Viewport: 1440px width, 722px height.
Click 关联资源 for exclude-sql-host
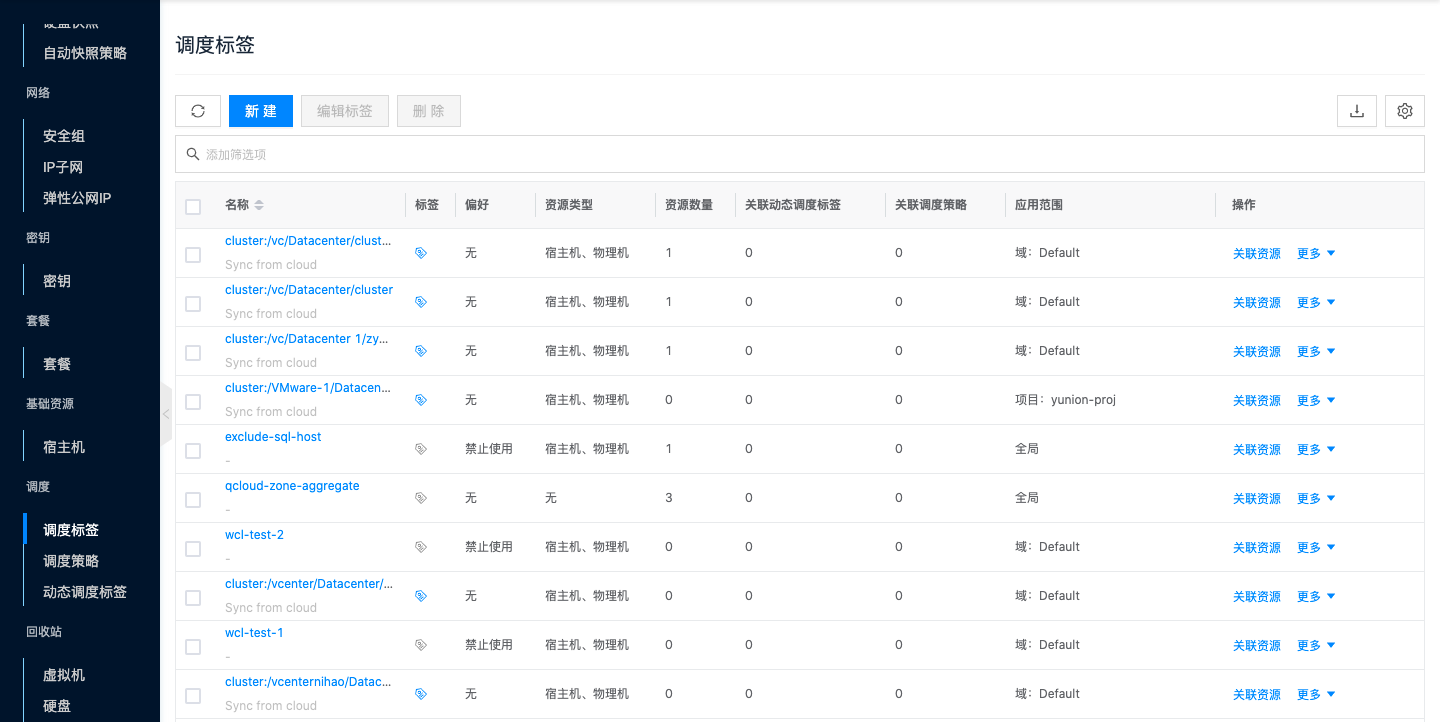1257,450
